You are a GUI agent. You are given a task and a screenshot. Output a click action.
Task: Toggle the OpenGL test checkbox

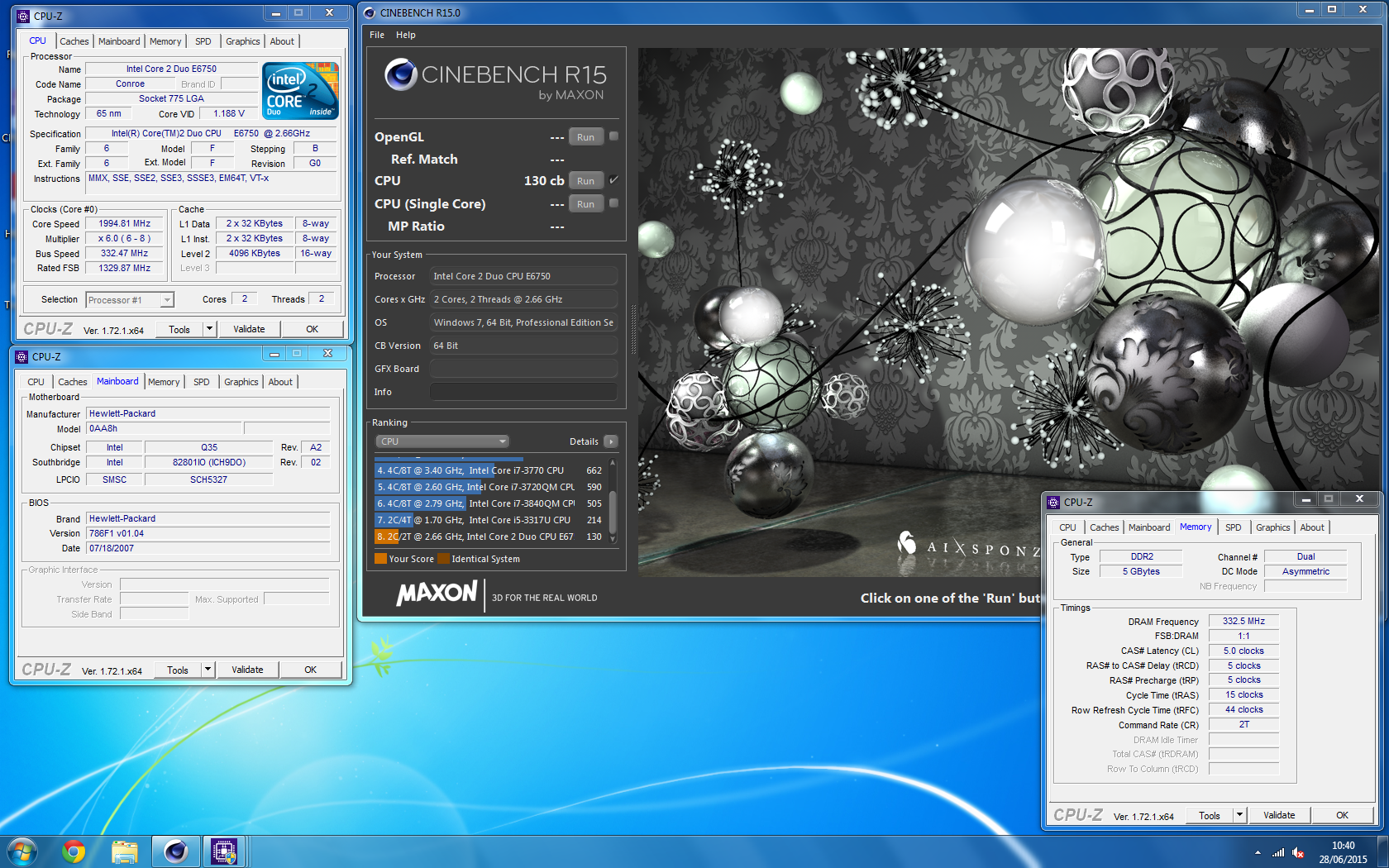tap(613, 136)
